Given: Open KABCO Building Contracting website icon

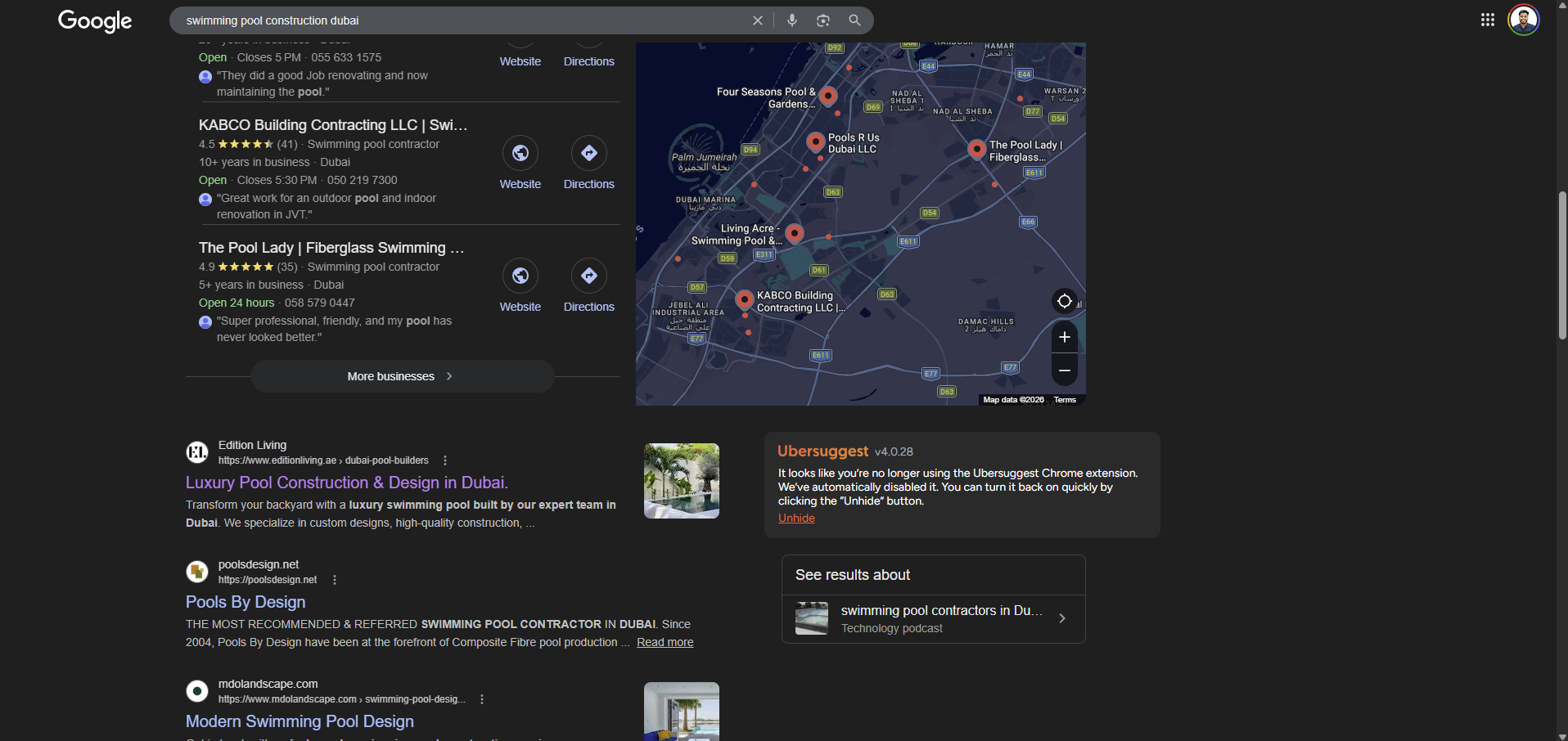Looking at the screenshot, I should [520, 153].
